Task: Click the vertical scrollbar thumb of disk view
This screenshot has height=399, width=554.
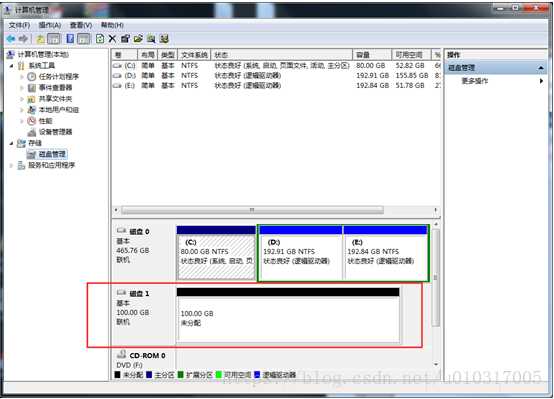Action: (x=436, y=278)
